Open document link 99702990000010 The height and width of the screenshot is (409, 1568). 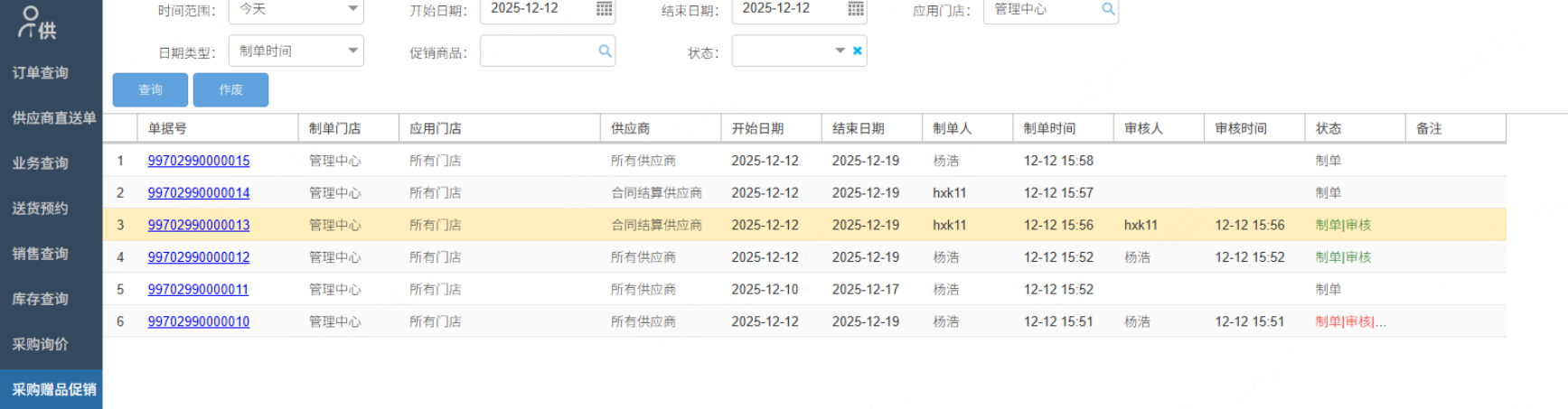click(x=199, y=321)
